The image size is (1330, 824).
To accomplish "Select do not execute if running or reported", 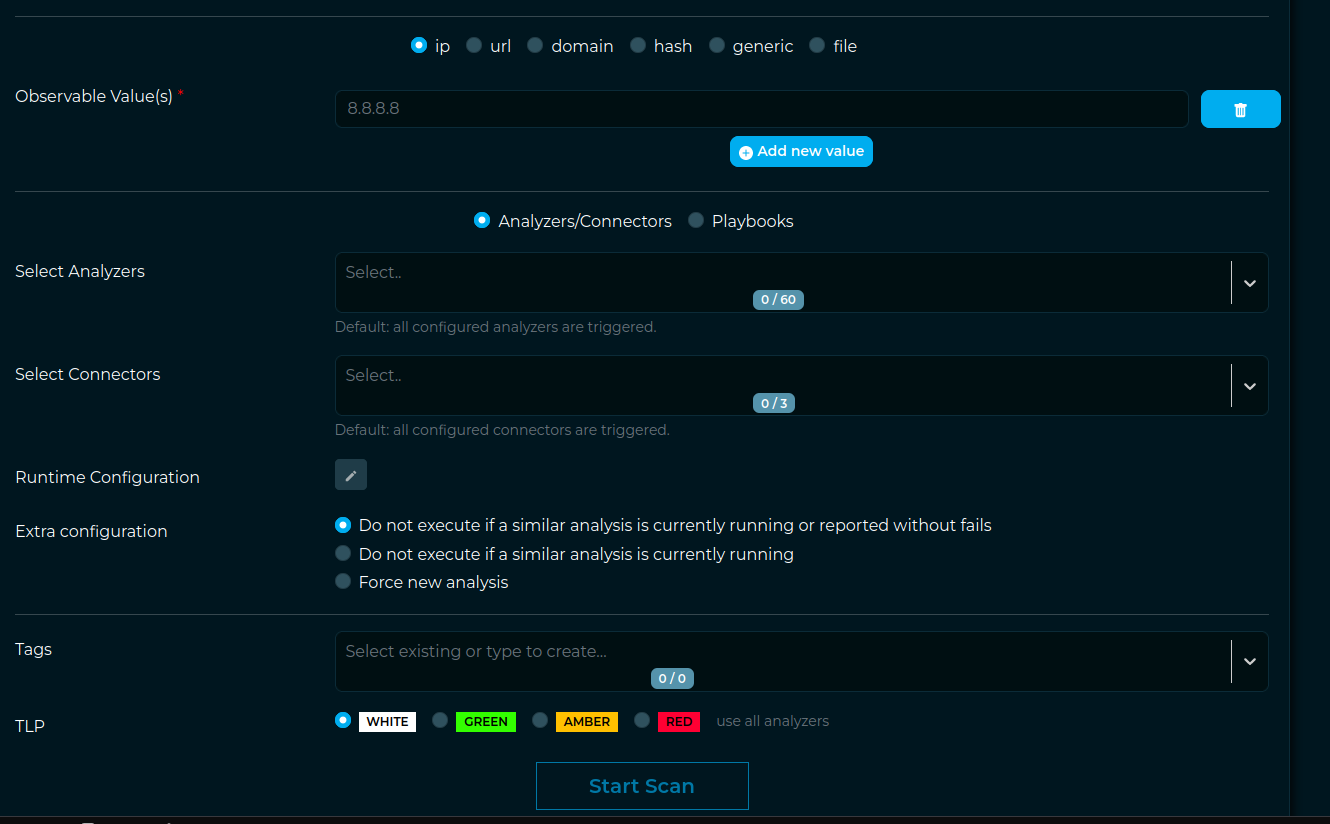I will tap(343, 524).
